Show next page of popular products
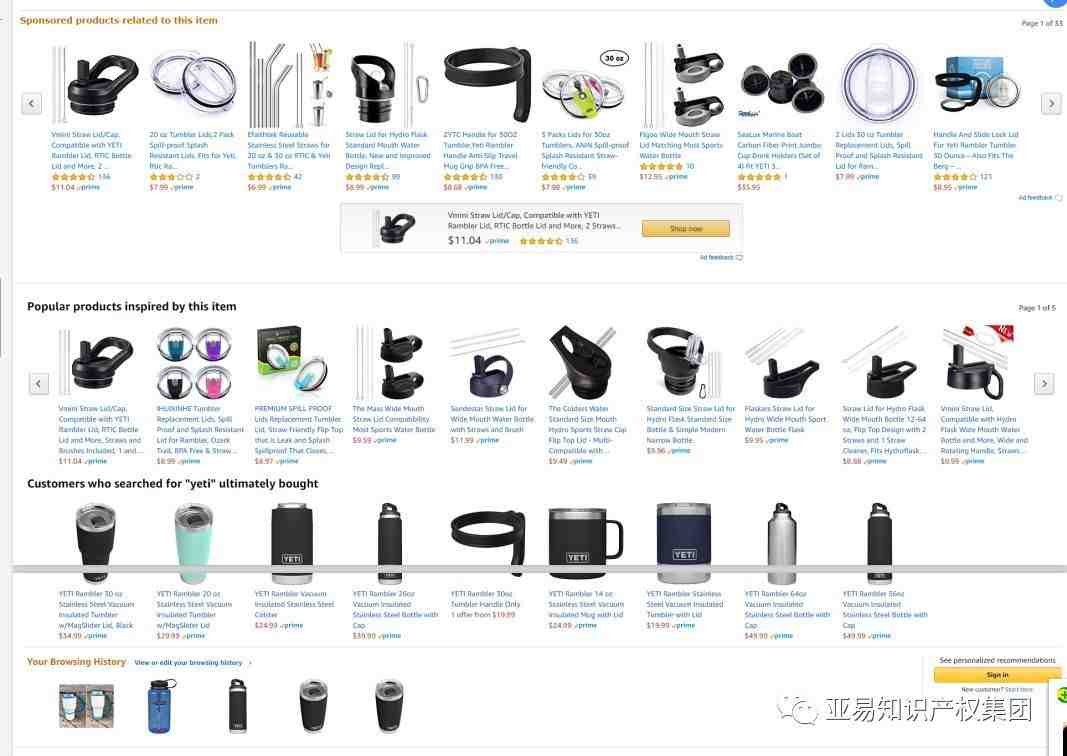Image resolution: width=1067 pixels, height=756 pixels. pyautogui.click(x=1044, y=384)
